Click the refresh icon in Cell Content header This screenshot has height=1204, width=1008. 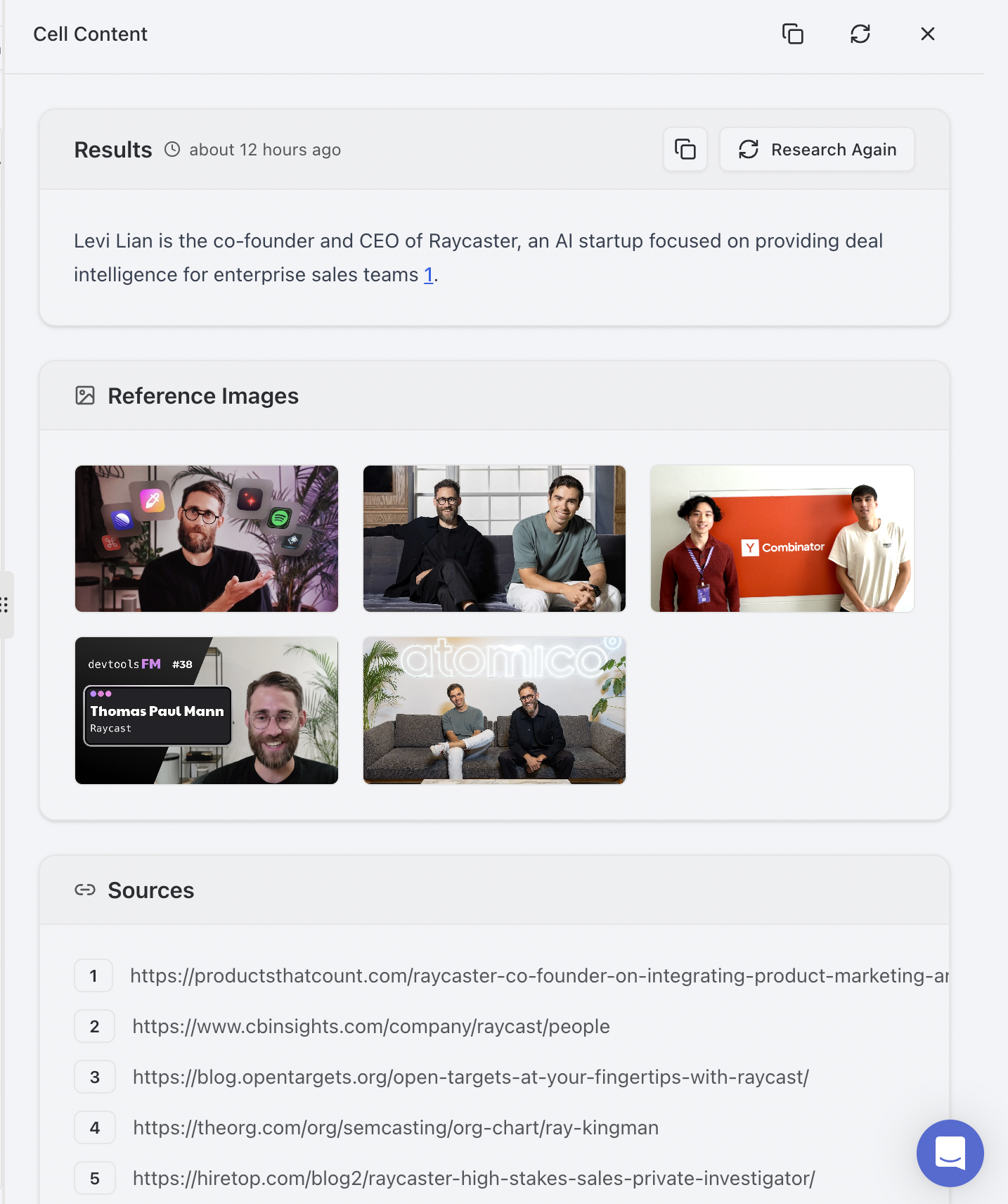click(860, 34)
